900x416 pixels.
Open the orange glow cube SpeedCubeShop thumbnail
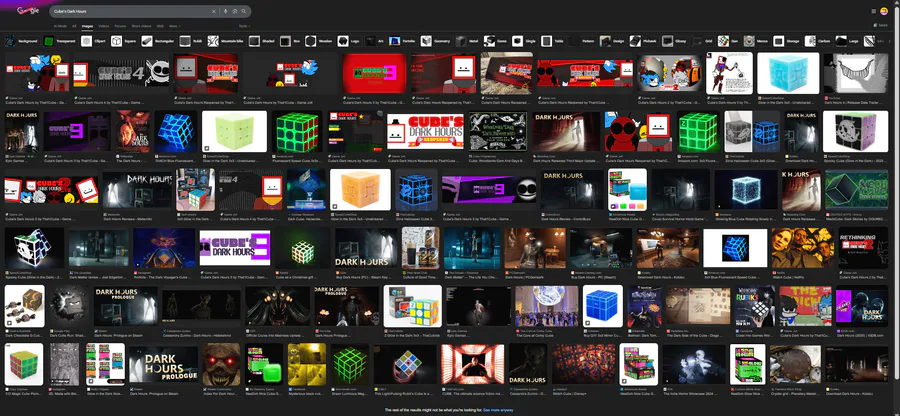pos(360,189)
